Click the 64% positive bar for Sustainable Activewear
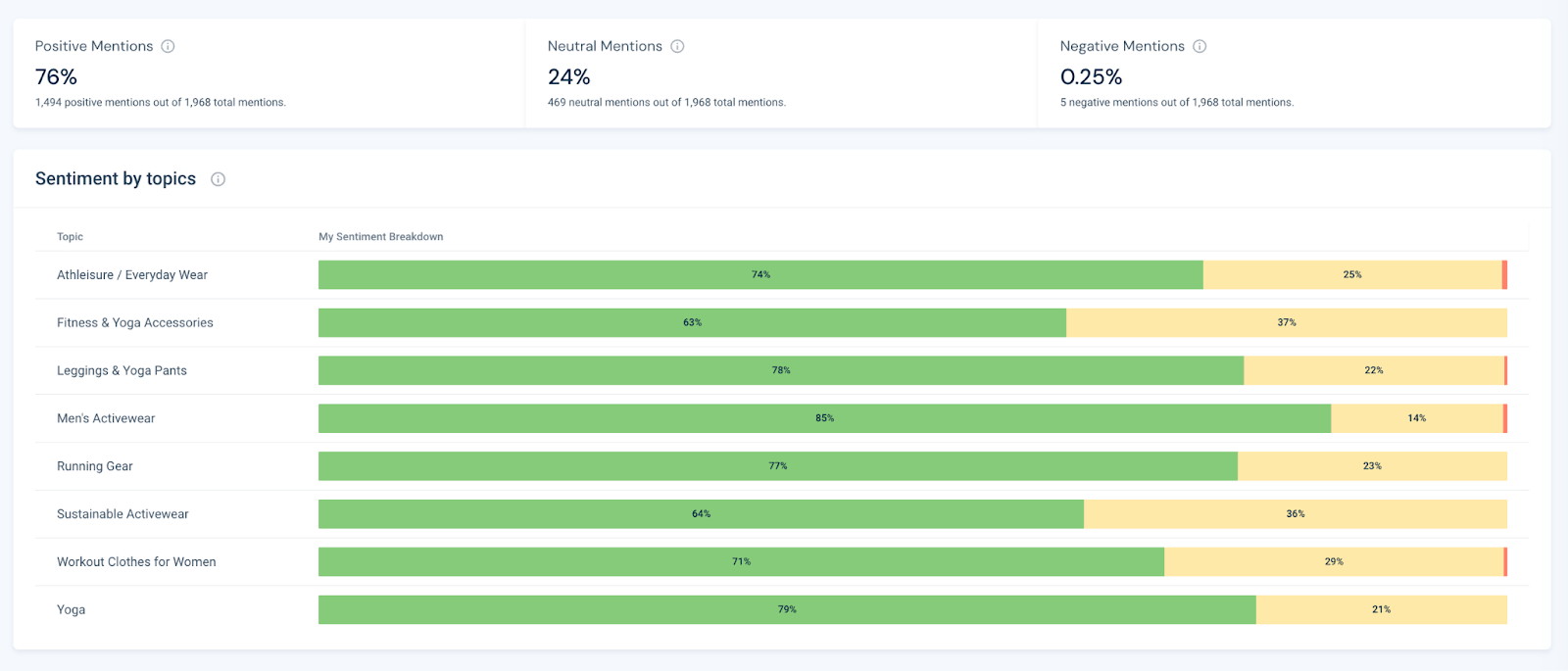The width and height of the screenshot is (1568, 671). pyautogui.click(x=701, y=514)
